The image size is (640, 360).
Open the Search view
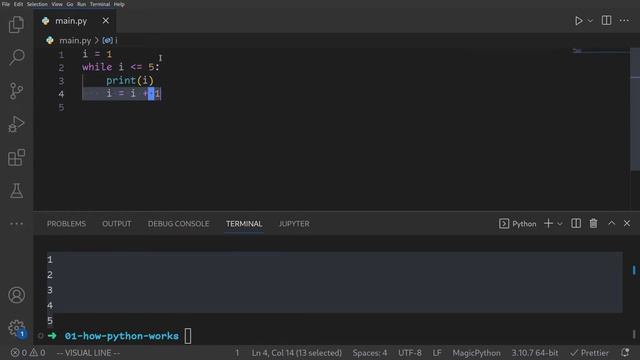tap(16, 57)
